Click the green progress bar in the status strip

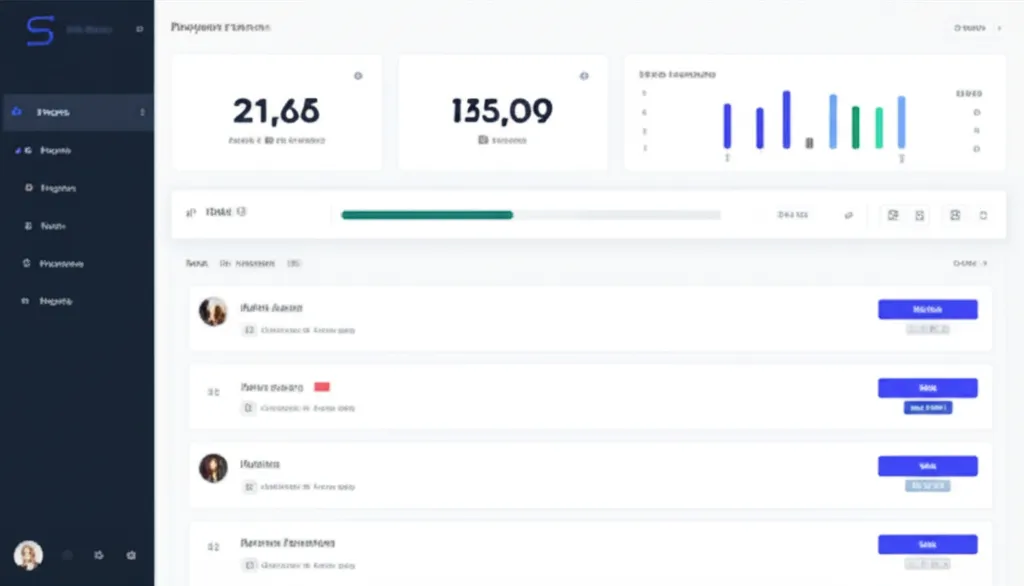pos(425,214)
